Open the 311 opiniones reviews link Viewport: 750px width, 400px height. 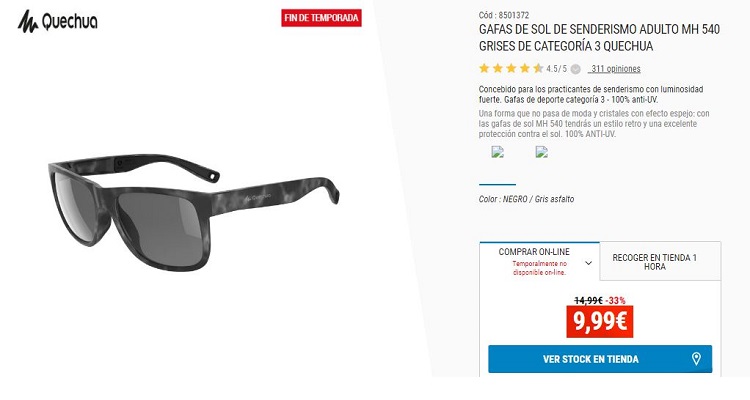615,69
